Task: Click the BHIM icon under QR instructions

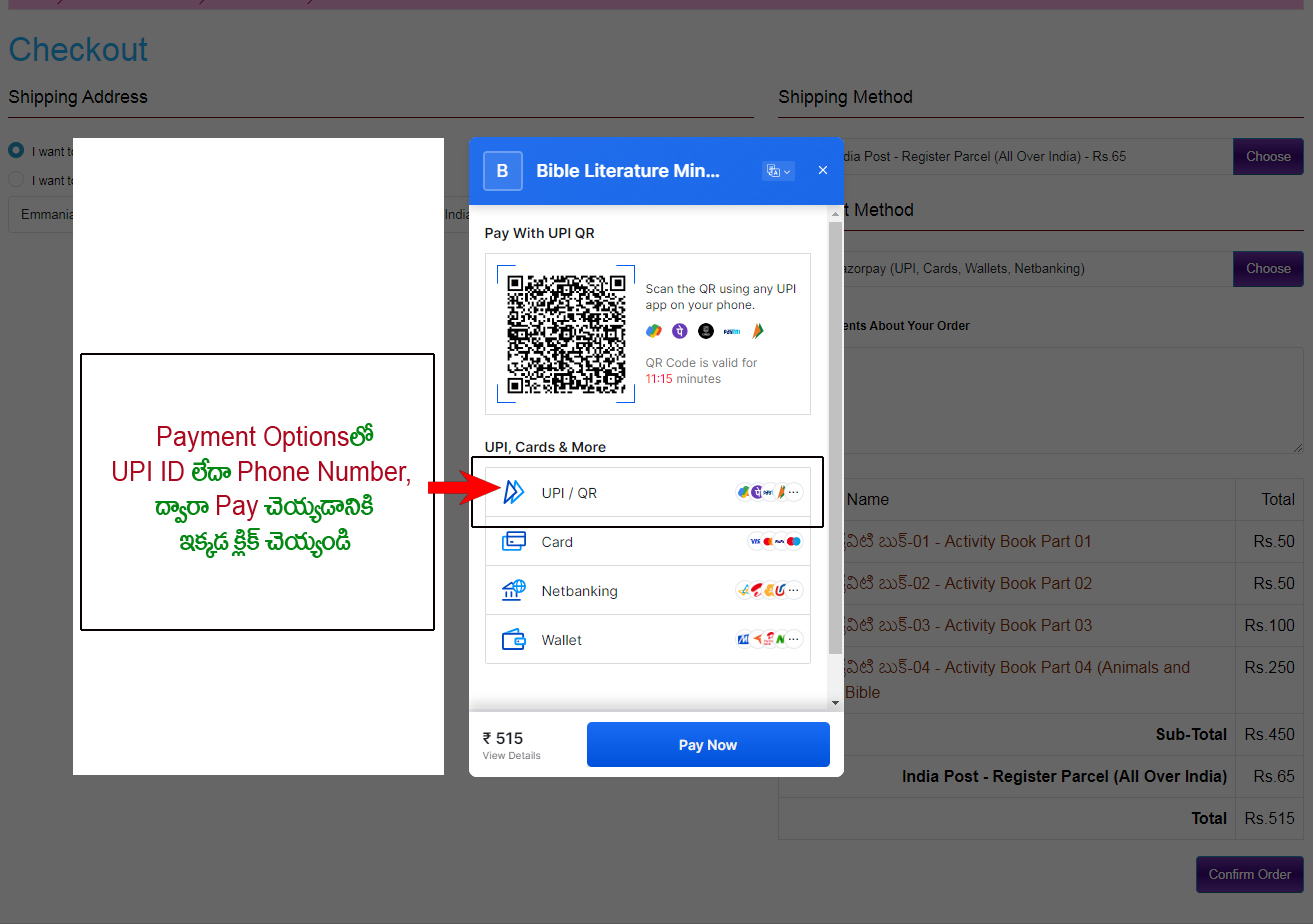Action: tap(758, 330)
